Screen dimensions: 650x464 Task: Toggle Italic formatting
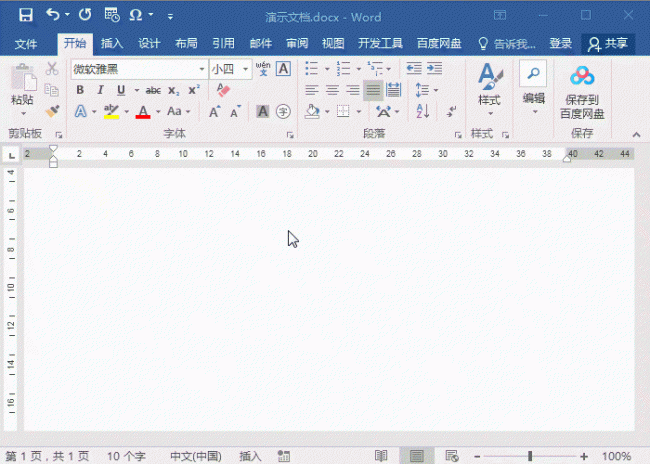(x=100, y=90)
